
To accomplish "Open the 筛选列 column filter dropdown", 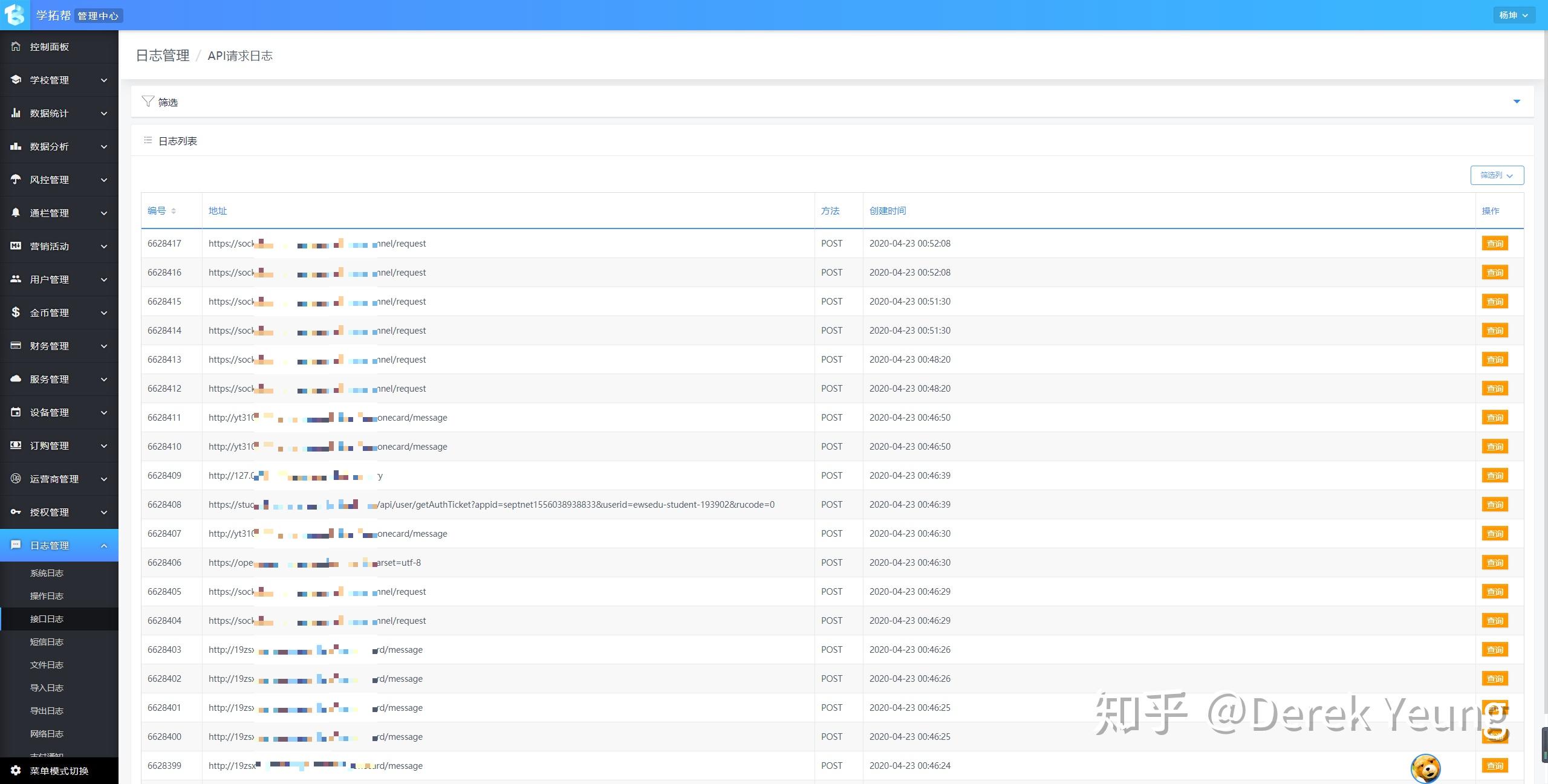I will coord(1497,175).
